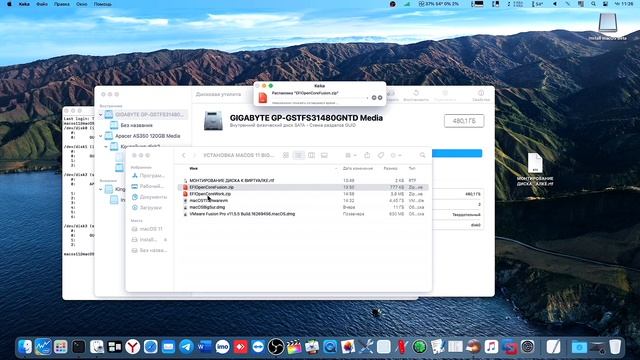640x360 pixels.
Task: Click the Finder tag icon
Action: tap(381, 156)
